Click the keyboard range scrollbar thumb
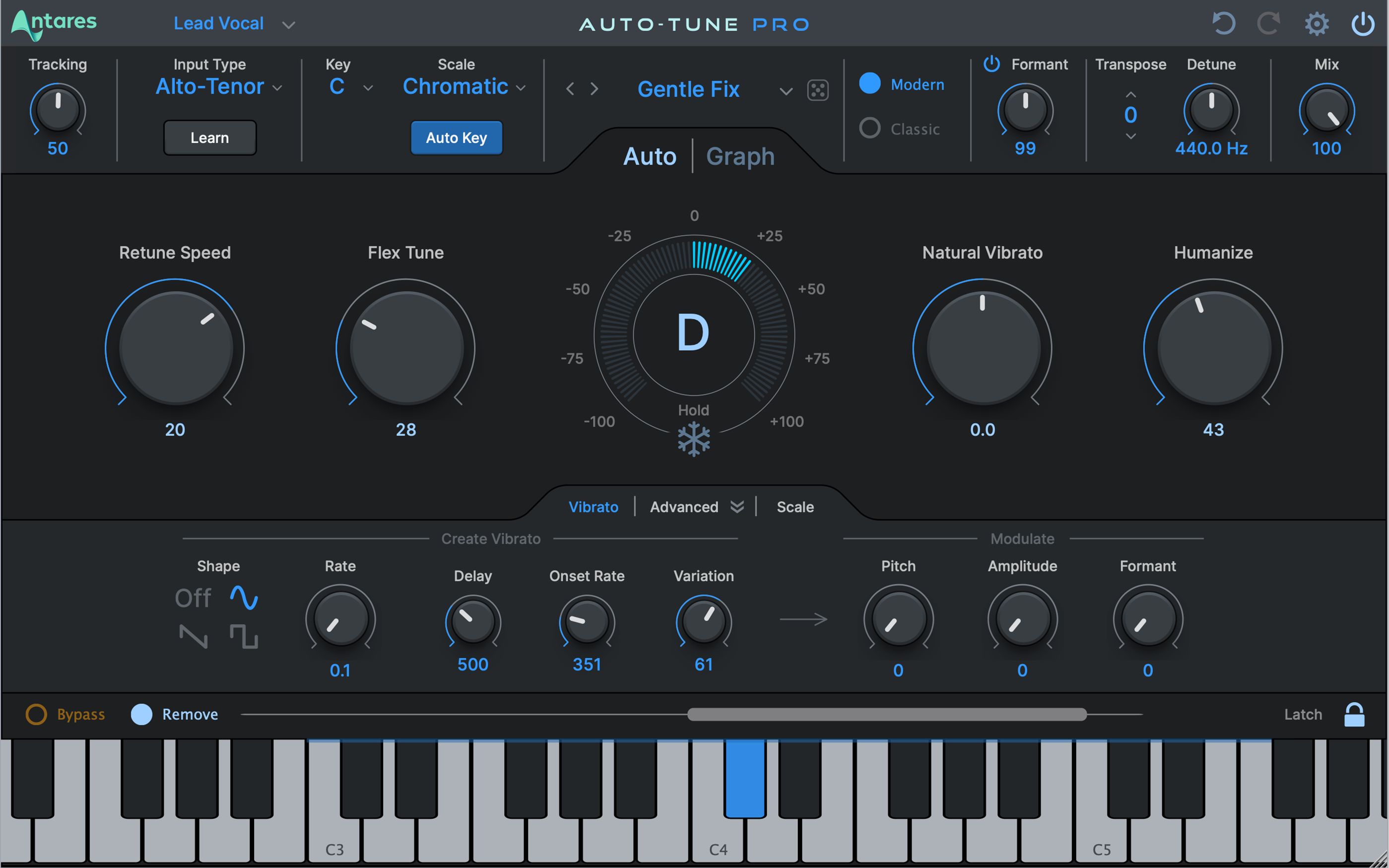The height and width of the screenshot is (868, 1389). (x=887, y=714)
